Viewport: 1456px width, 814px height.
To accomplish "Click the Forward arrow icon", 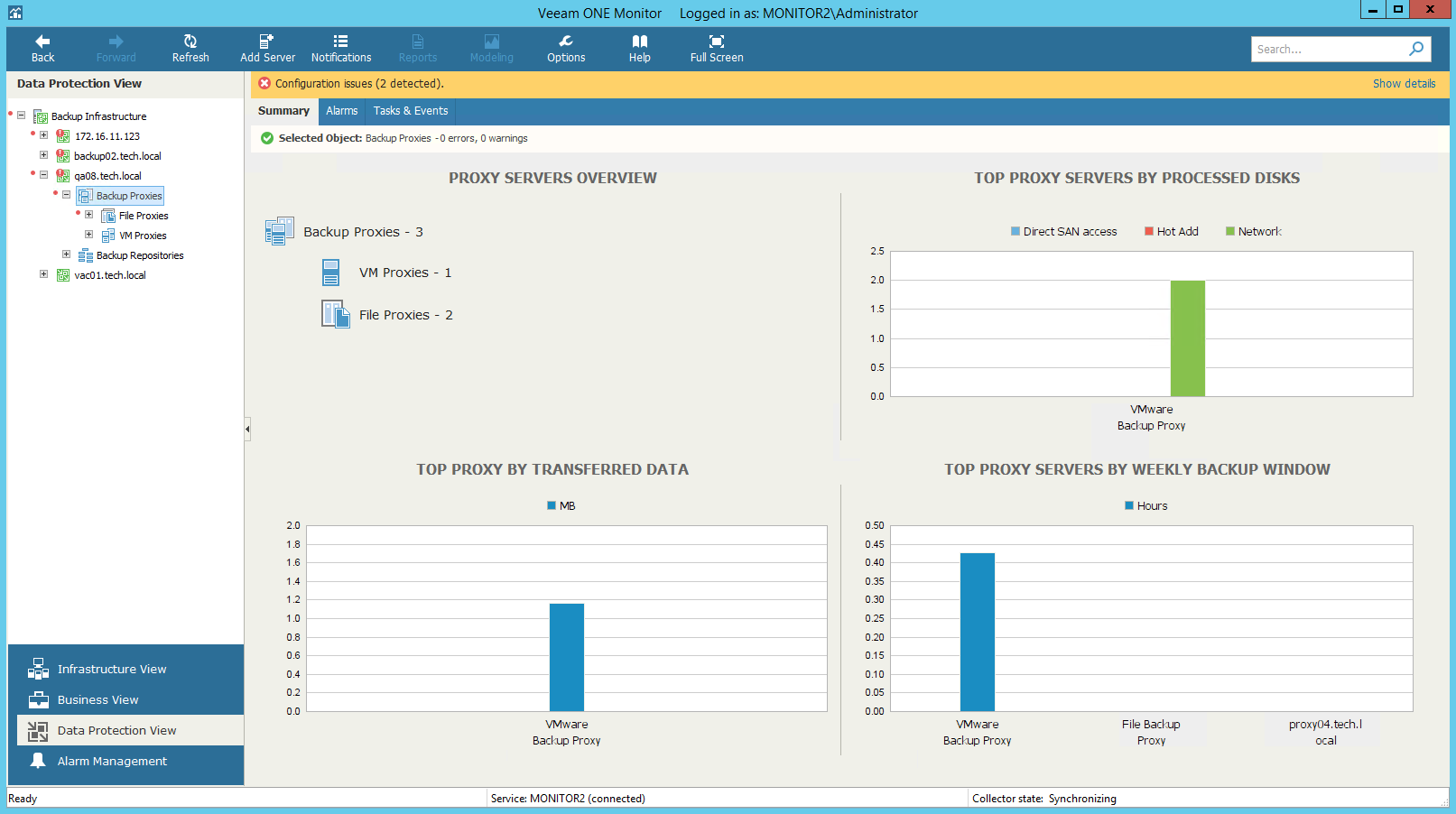I will pos(116,42).
